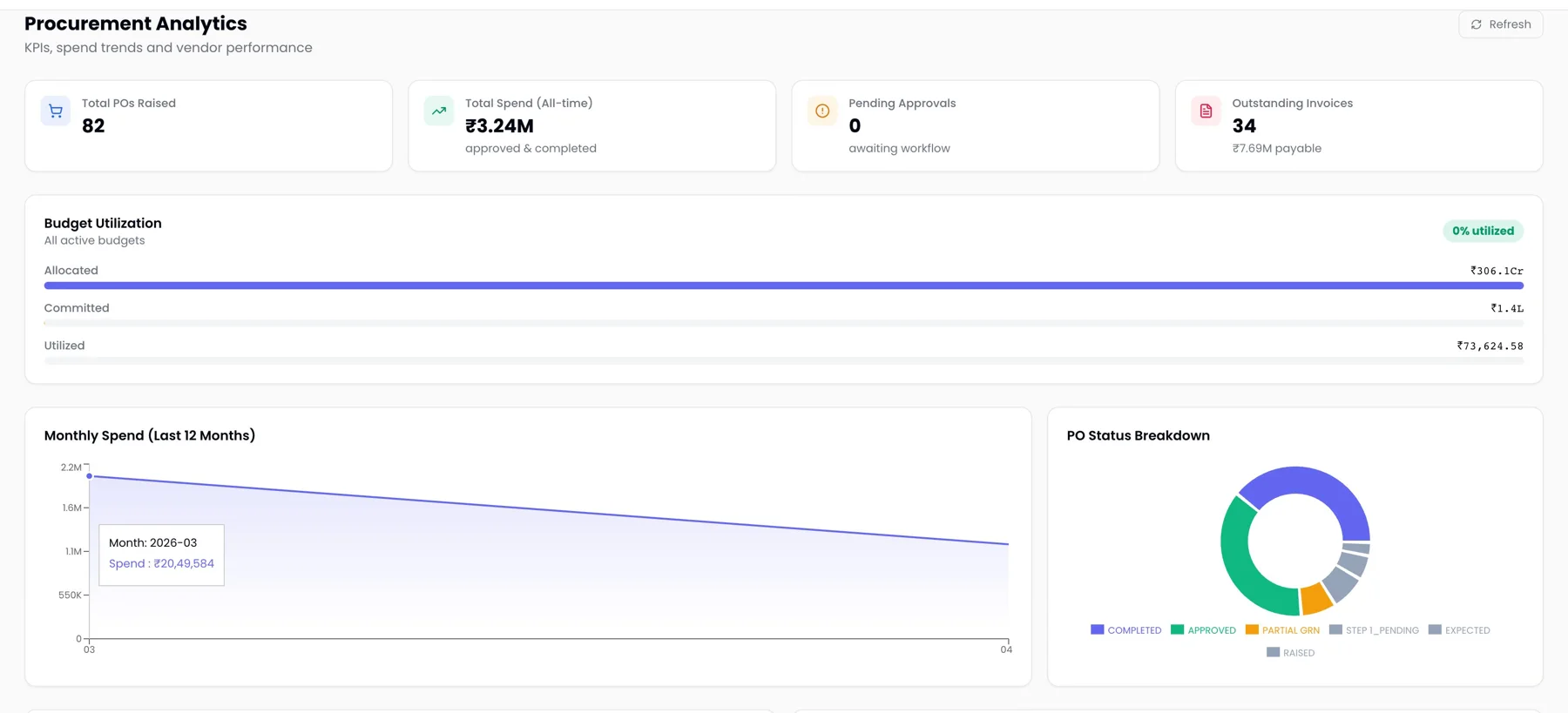The height and width of the screenshot is (713, 1568).
Task: Click the tooltip text Spend : ₹20,49,584
Action: 161,563
